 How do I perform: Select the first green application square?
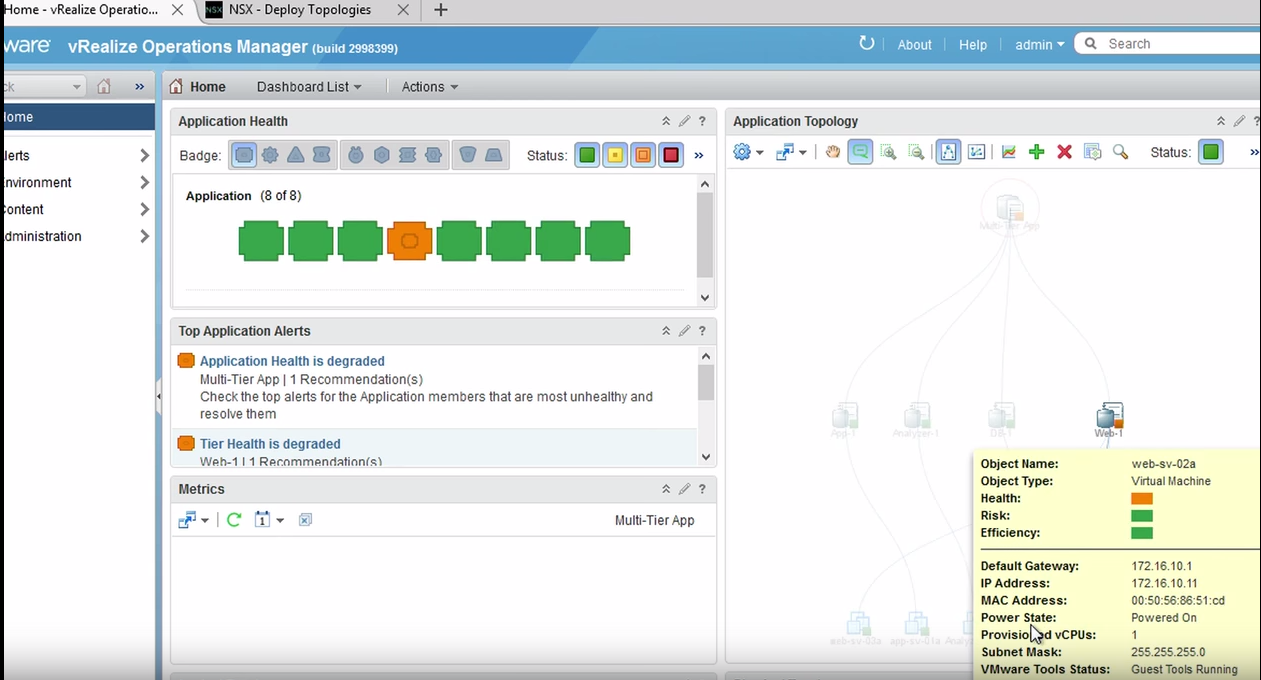[x=261, y=241]
